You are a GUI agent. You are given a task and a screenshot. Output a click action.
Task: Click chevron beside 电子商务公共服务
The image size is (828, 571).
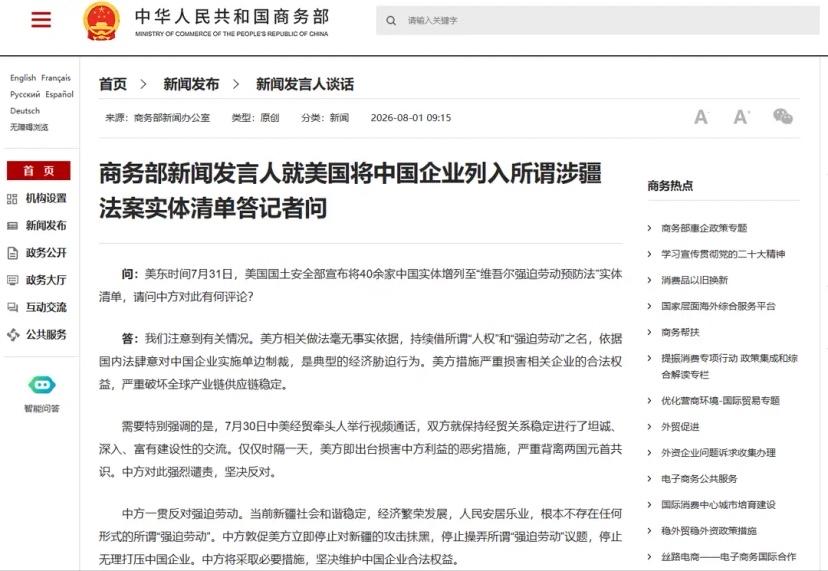650,479
